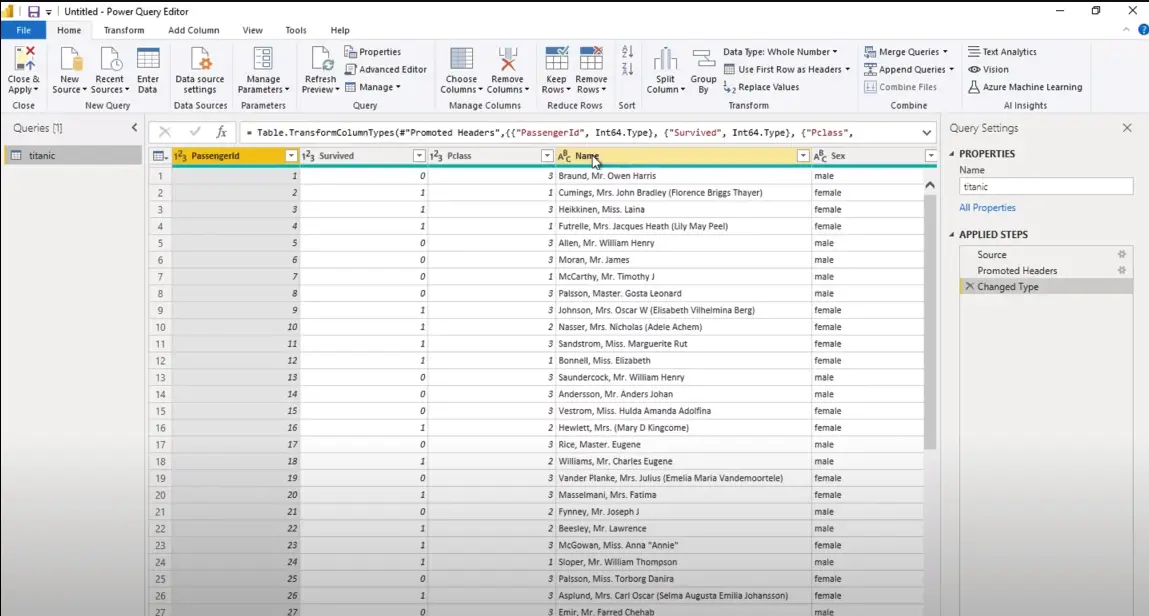
Task: Select the Source applied step
Action: (x=1046, y=254)
